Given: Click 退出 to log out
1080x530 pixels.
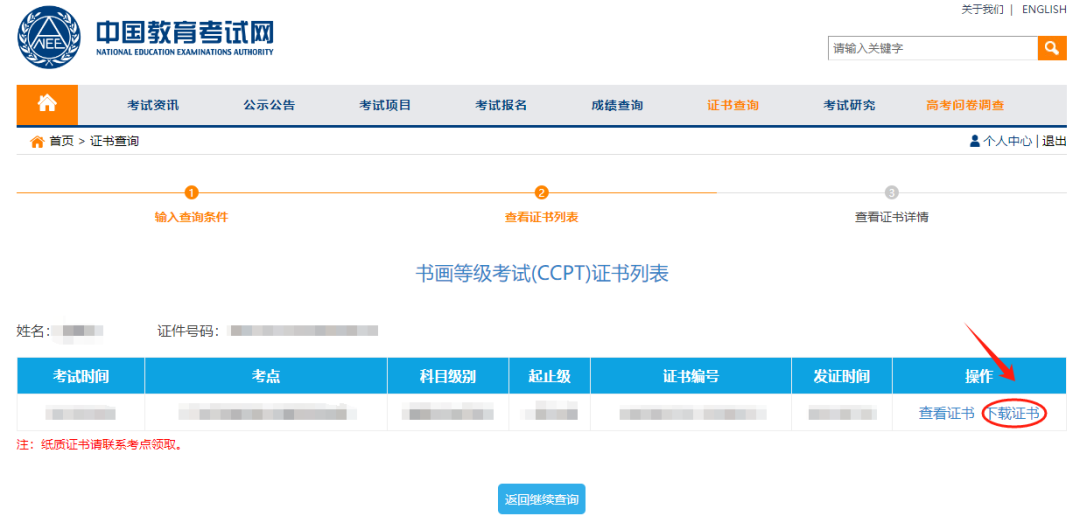Looking at the screenshot, I should click(x=1054, y=141).
